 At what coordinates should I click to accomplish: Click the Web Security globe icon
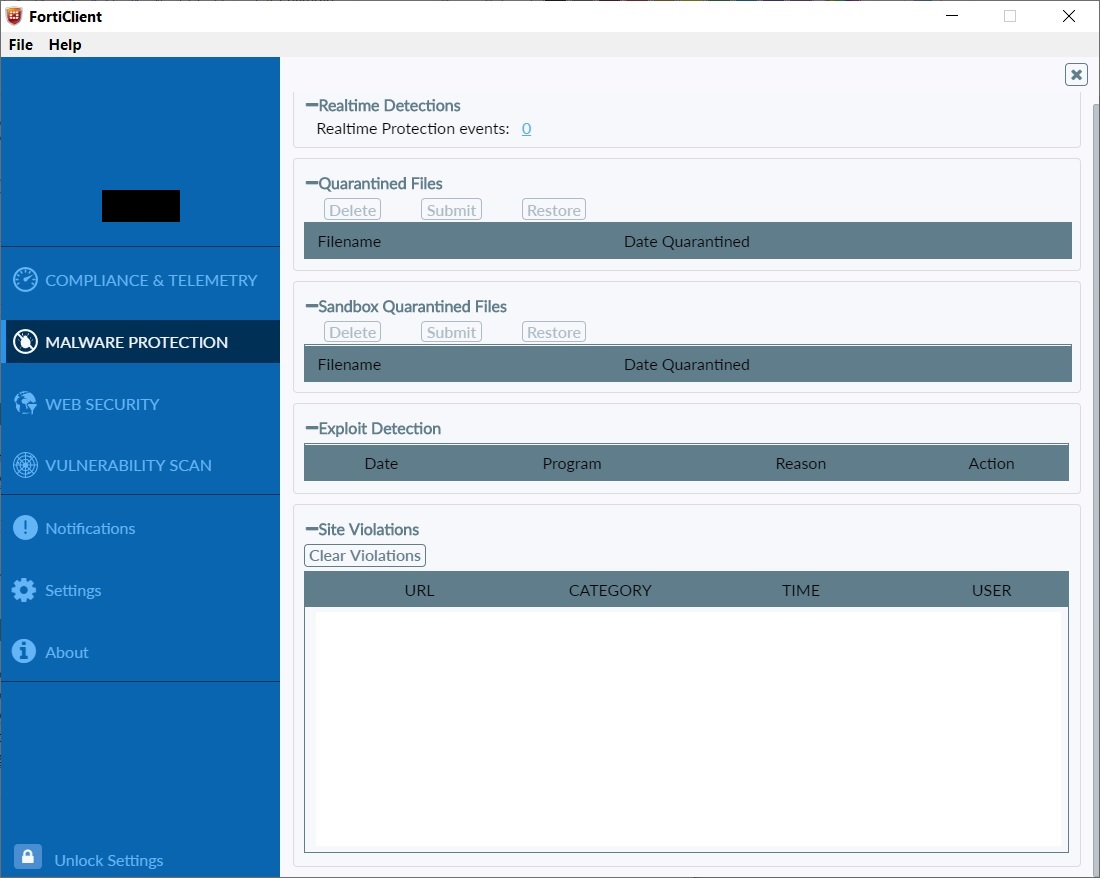(x=25, y=404)
